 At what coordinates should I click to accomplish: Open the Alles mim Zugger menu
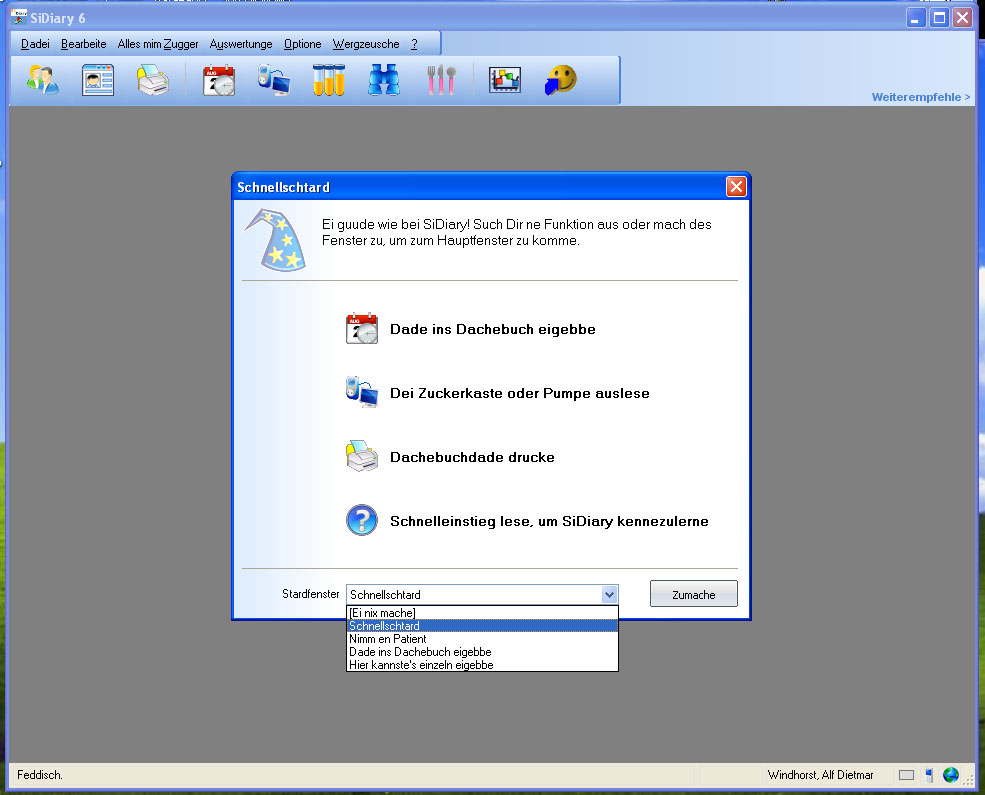pyautogui.click(x=158, y=44)
